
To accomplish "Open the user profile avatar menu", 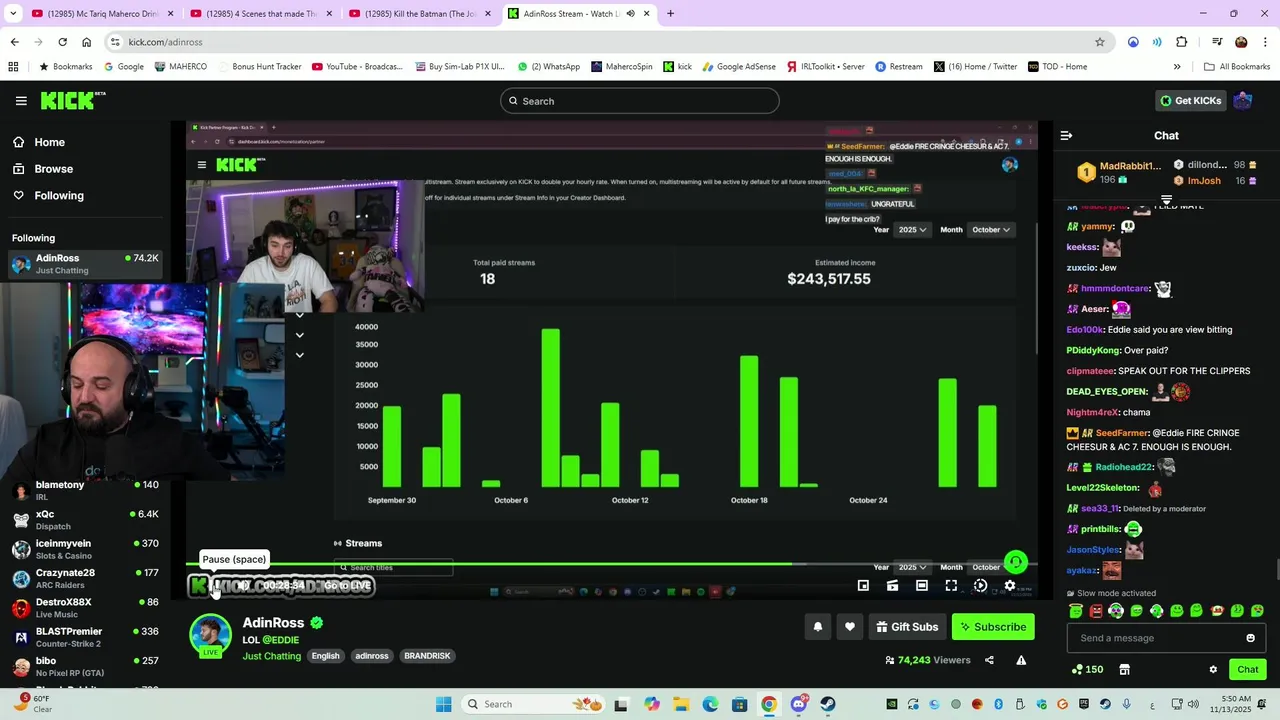I will coord(1243,101).
